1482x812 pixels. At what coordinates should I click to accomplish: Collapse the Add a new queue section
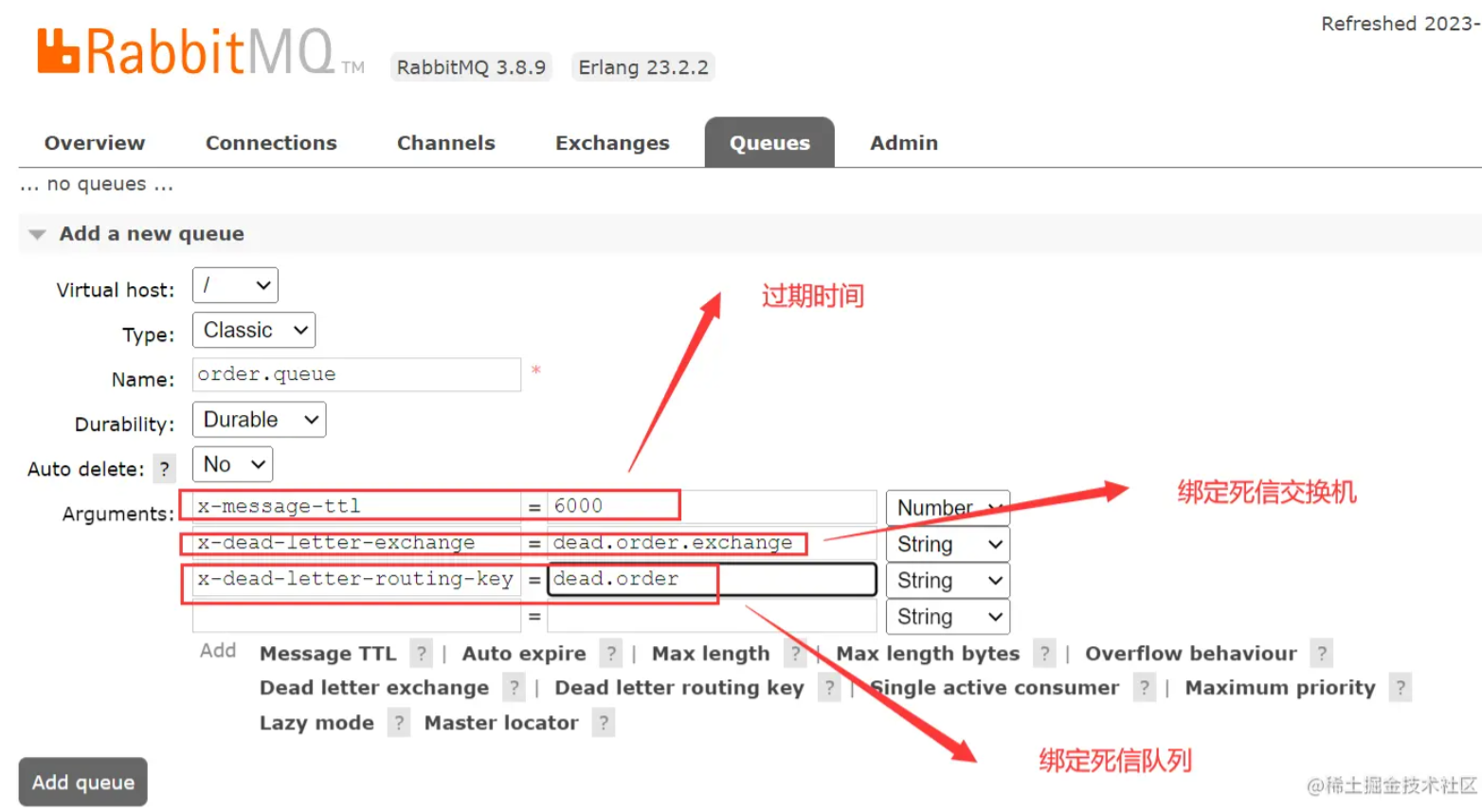click(152, 234)
